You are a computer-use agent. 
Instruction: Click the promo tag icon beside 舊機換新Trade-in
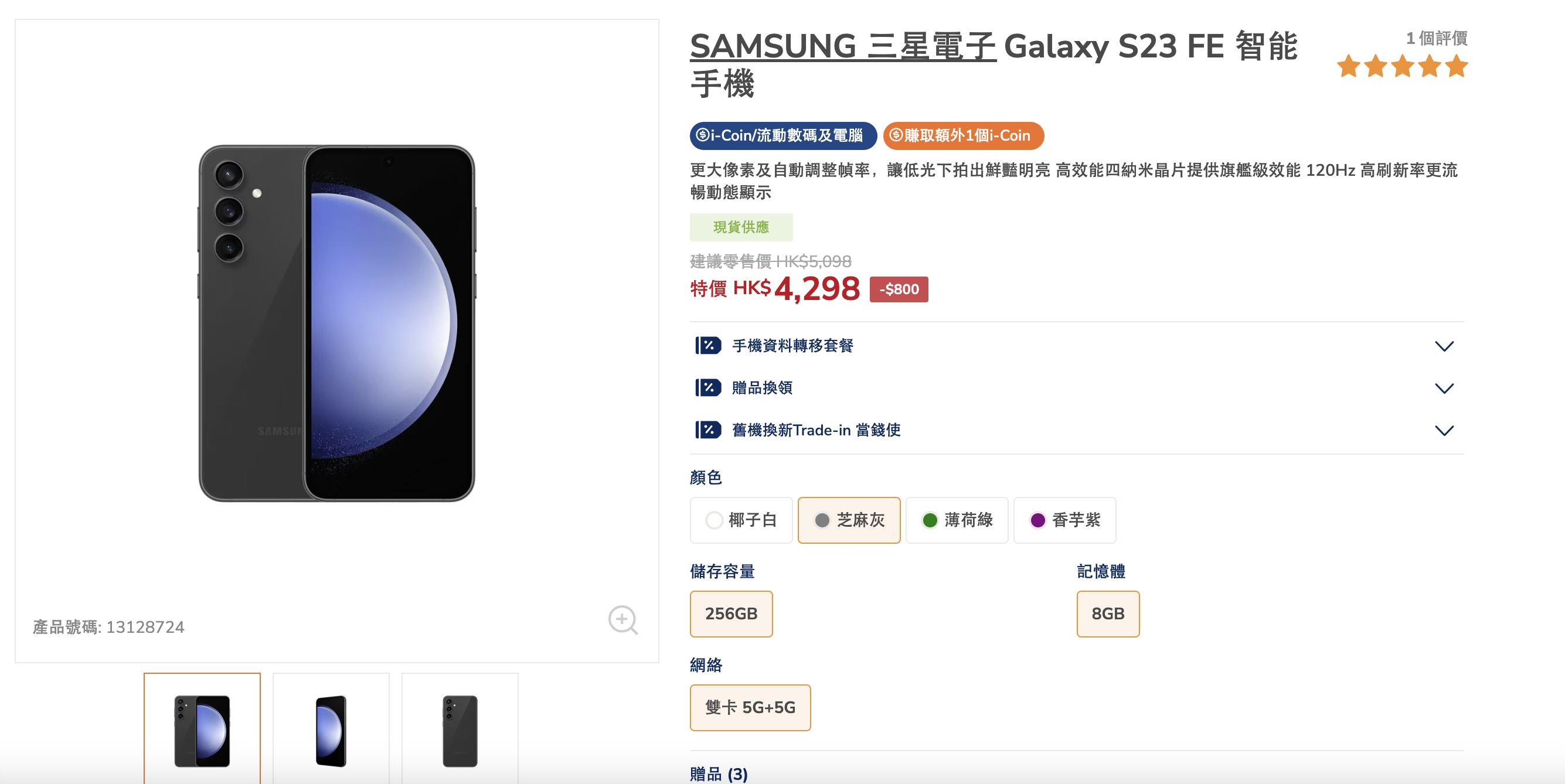[708, 430]
